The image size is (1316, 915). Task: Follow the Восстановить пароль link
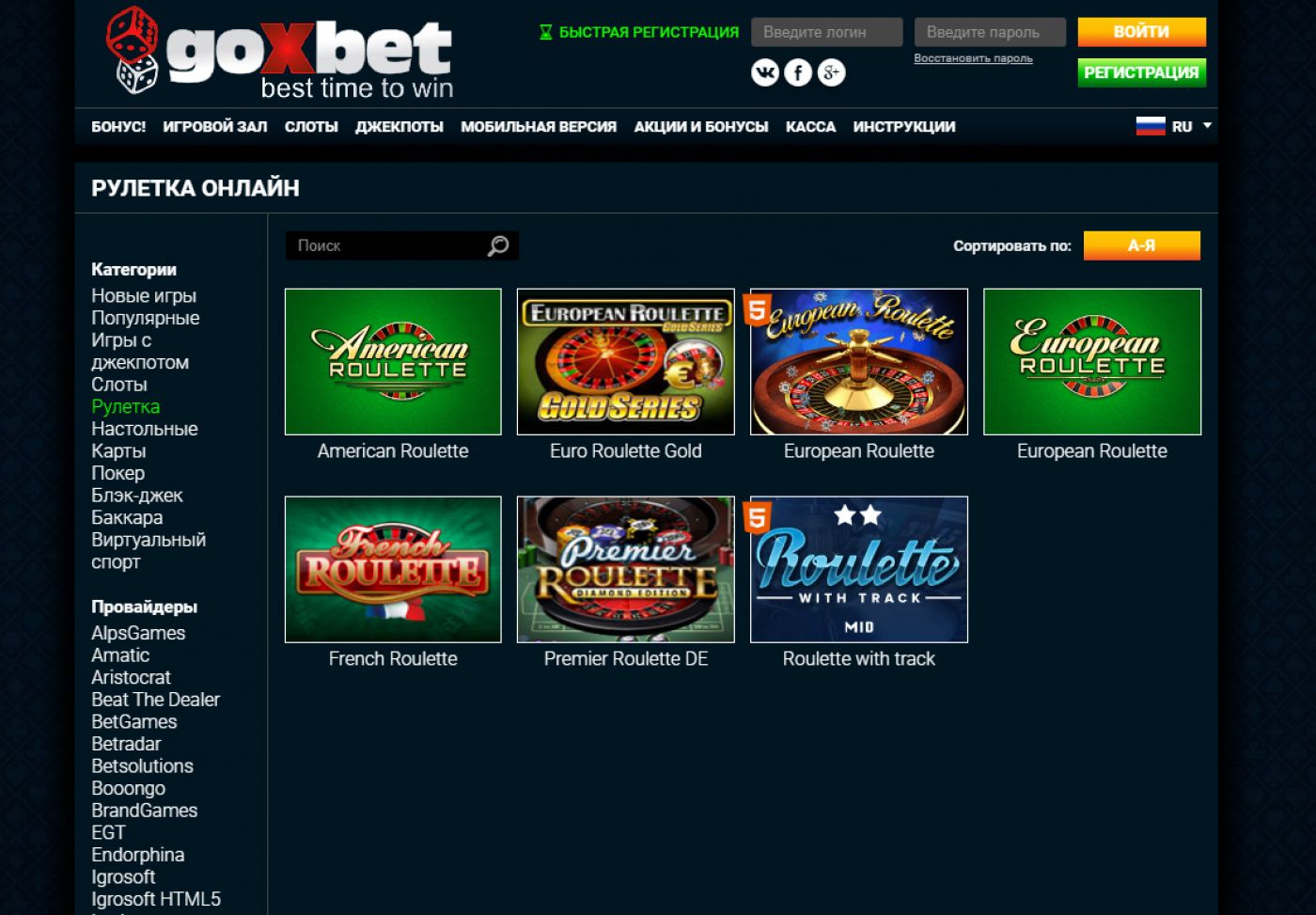click(973, 58)
